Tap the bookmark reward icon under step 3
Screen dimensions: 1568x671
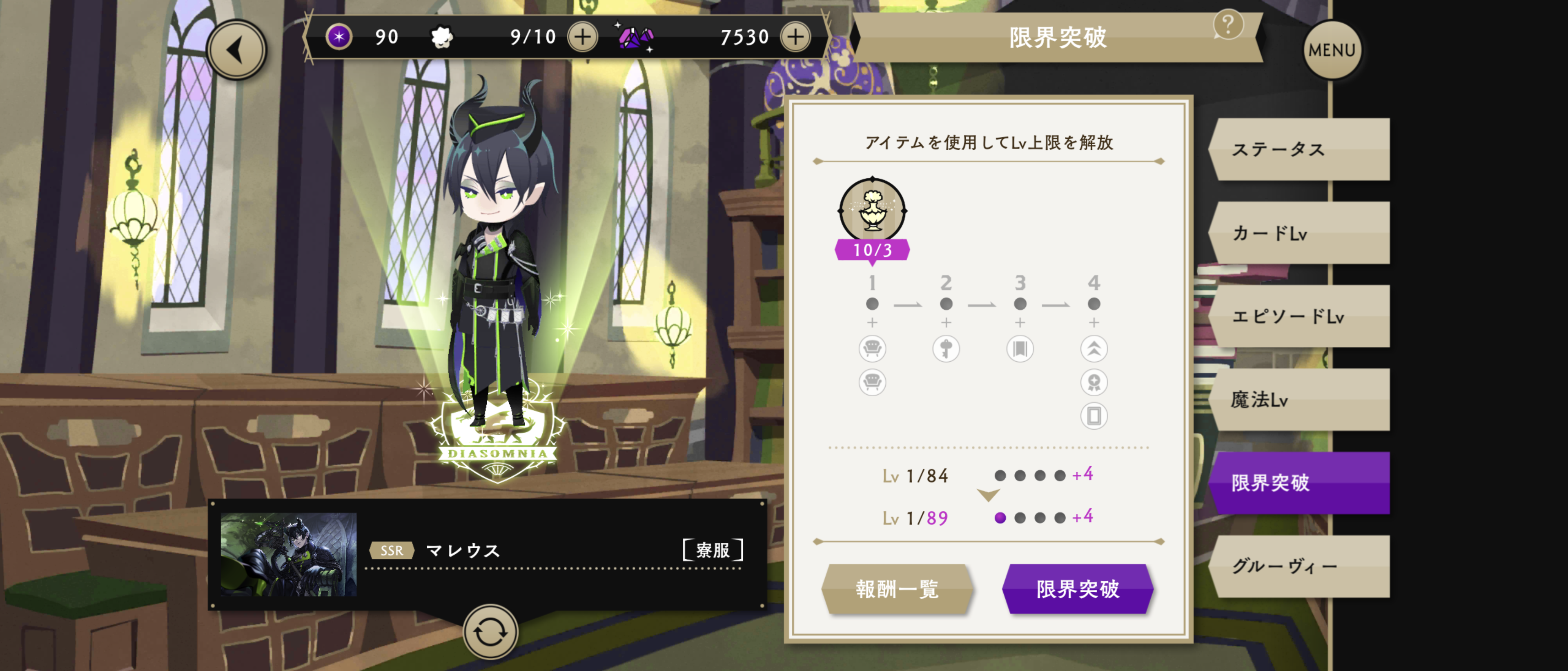(1020, 349)
